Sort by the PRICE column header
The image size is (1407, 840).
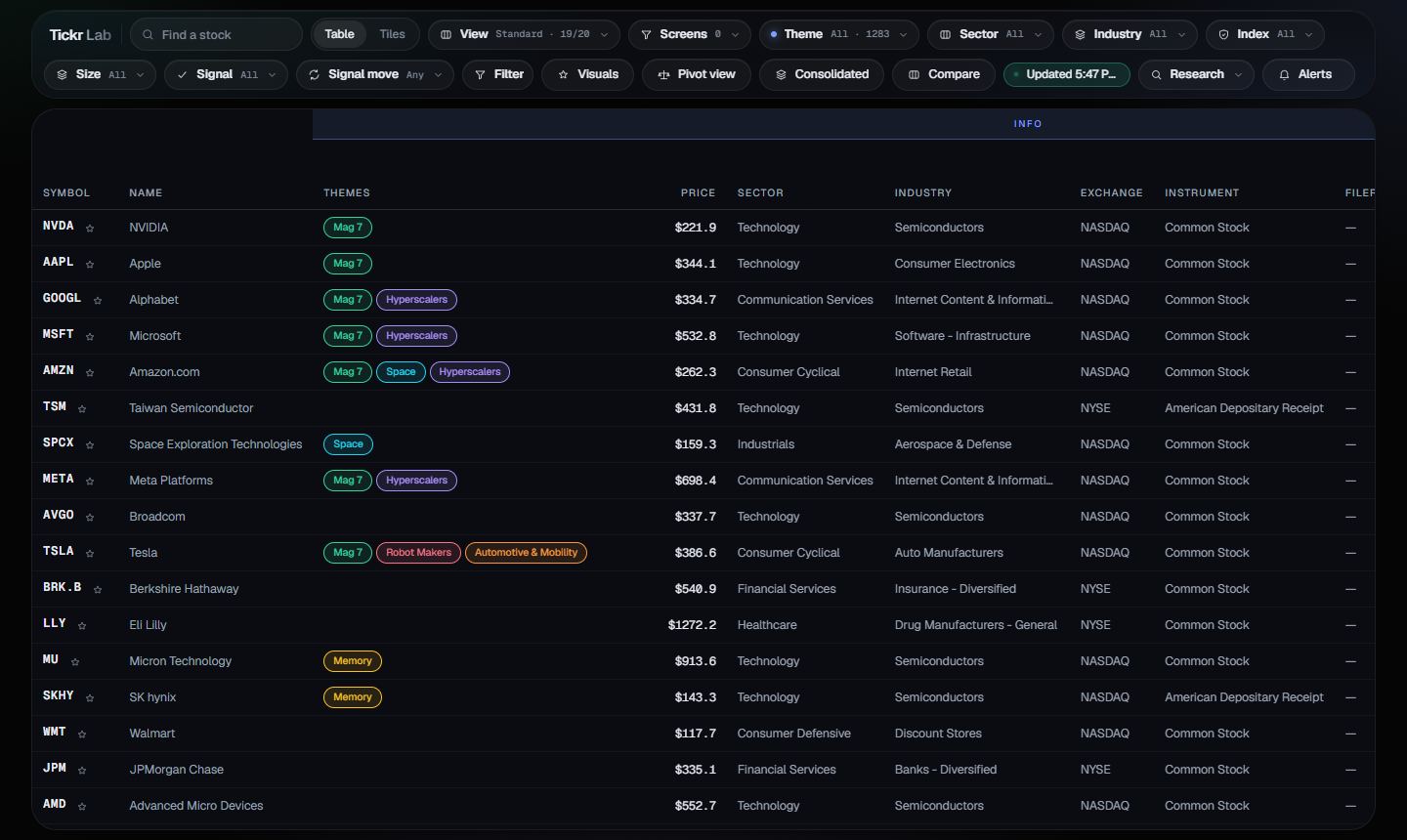click(698, 193)
